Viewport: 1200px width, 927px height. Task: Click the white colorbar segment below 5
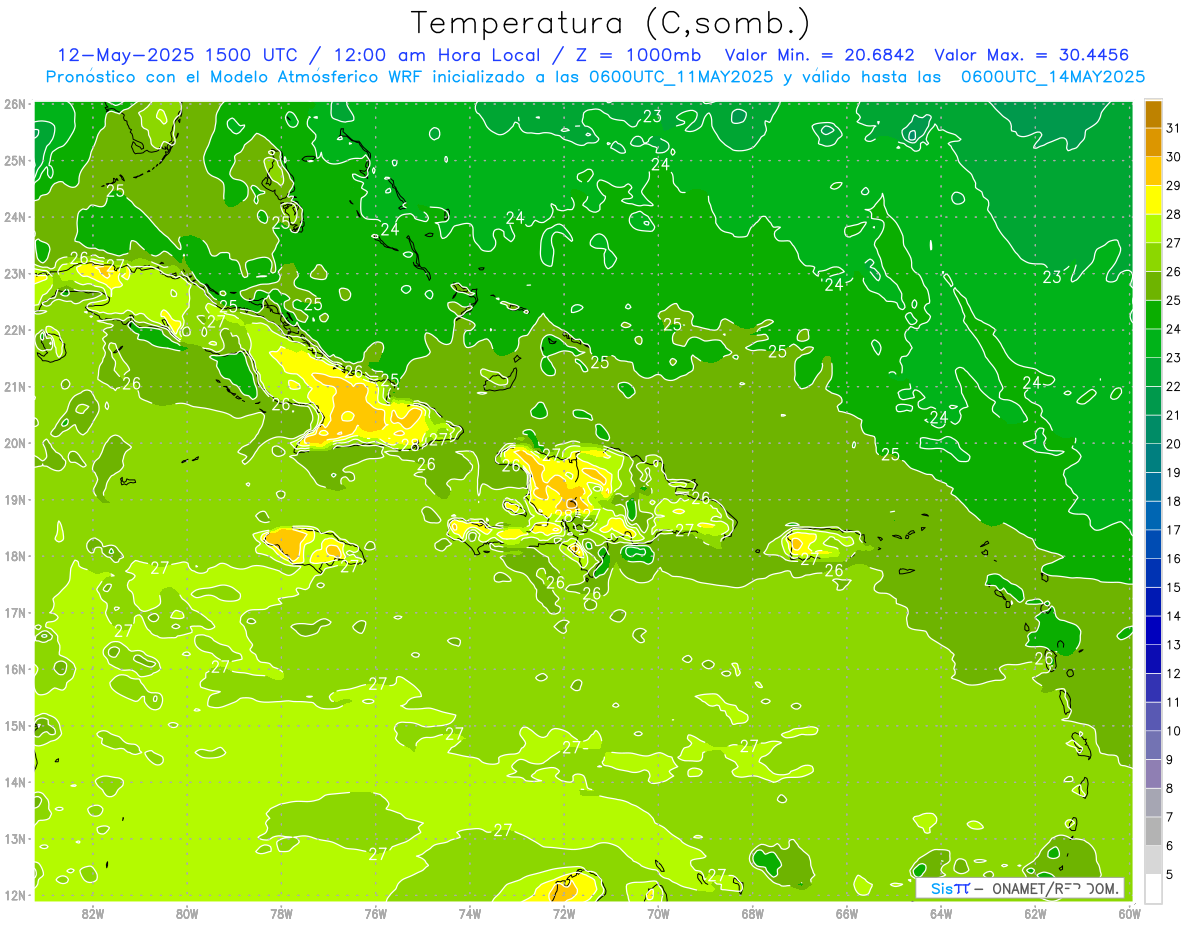(x=1153, y=888)
